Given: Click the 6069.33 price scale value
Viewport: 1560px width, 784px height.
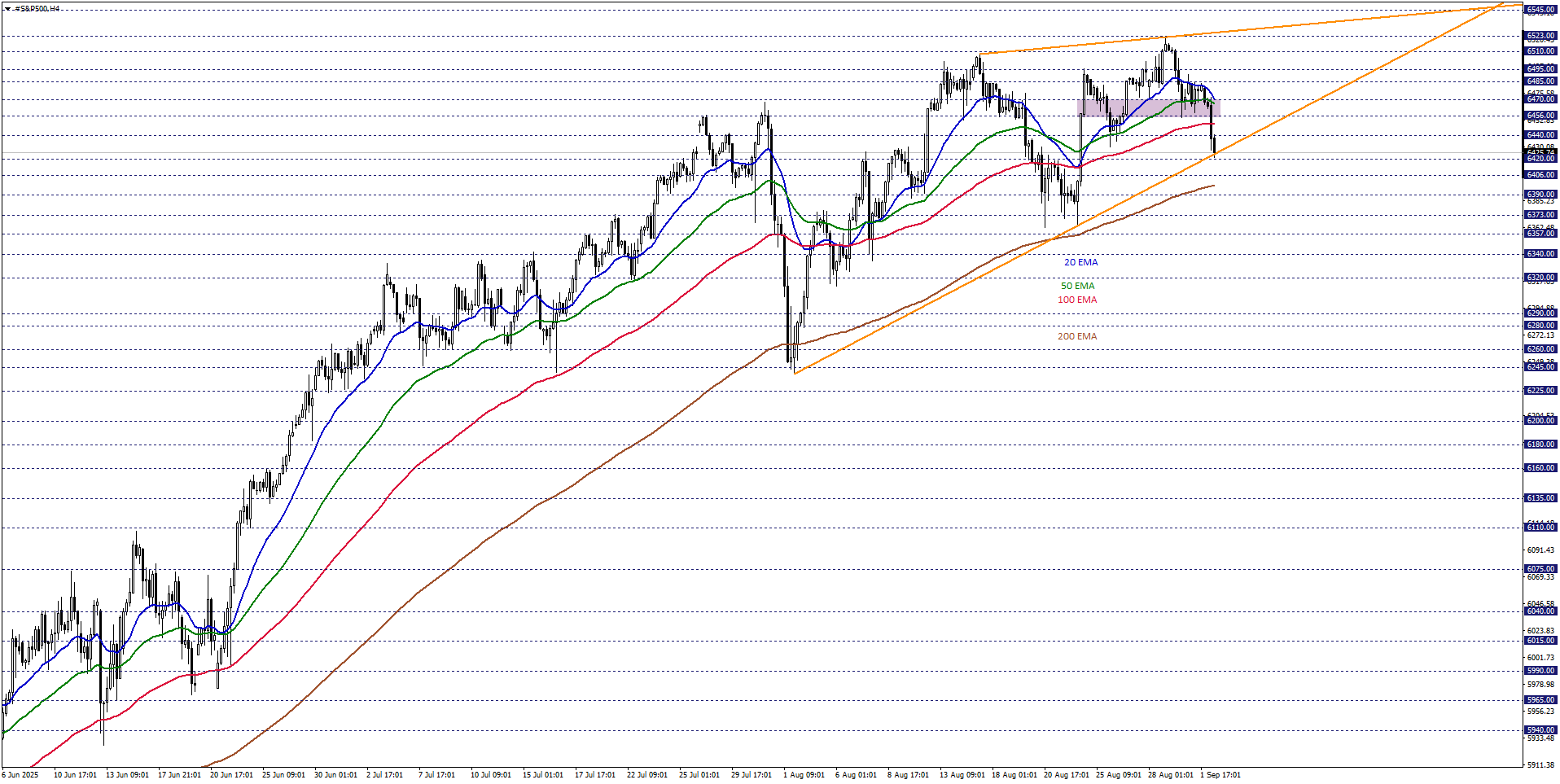Looking at the screenshot, I should [1540, 577].
